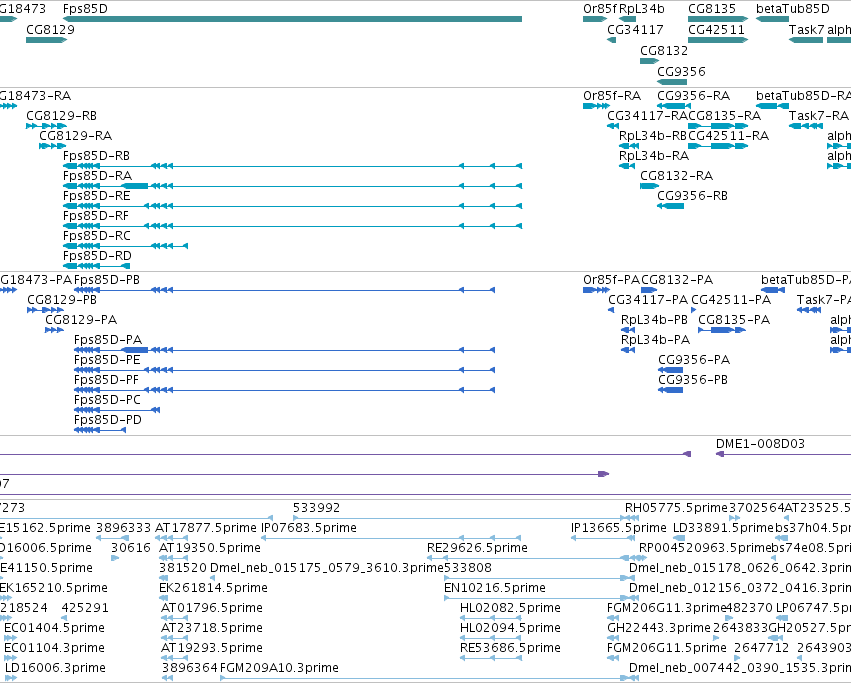Select EST GH22443.3prime
The width and height of the screenshot is (851, 683).
658,629
